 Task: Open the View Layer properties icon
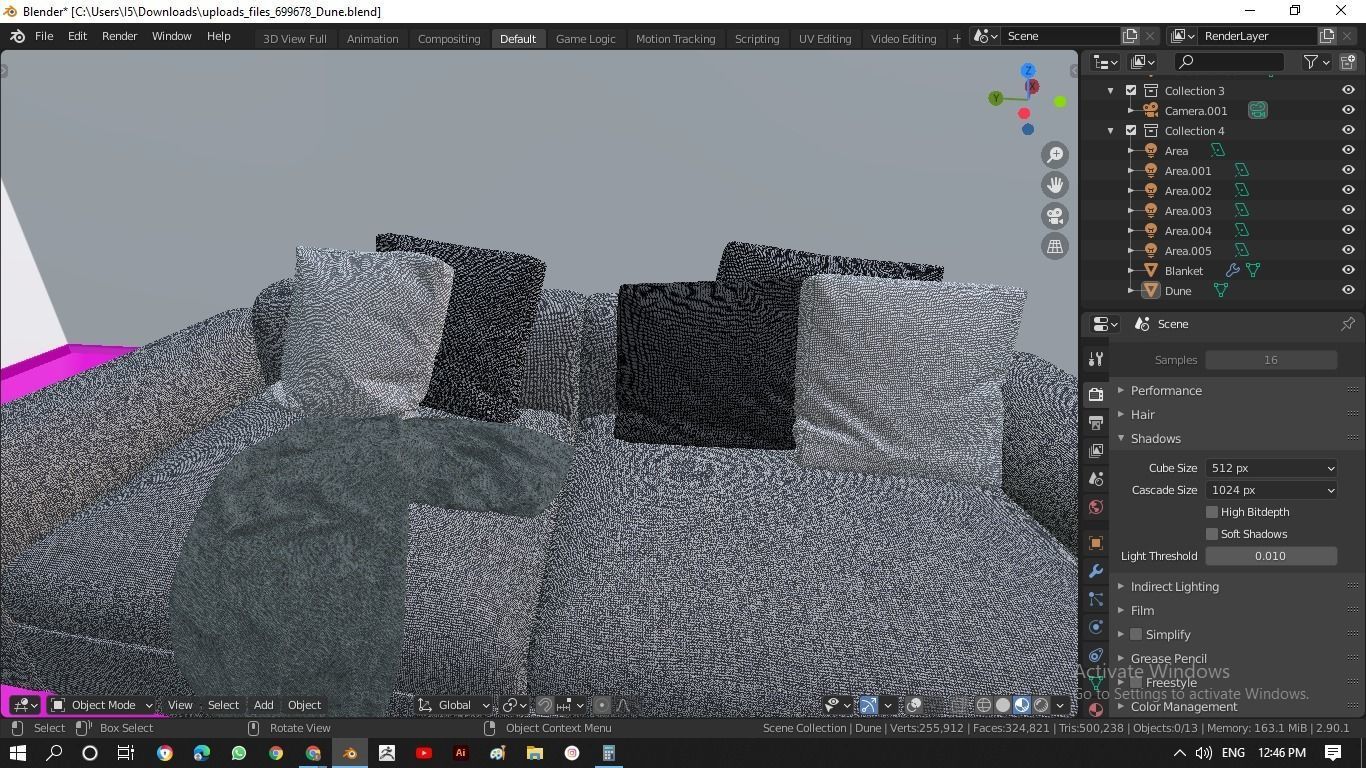(1096, 451)
